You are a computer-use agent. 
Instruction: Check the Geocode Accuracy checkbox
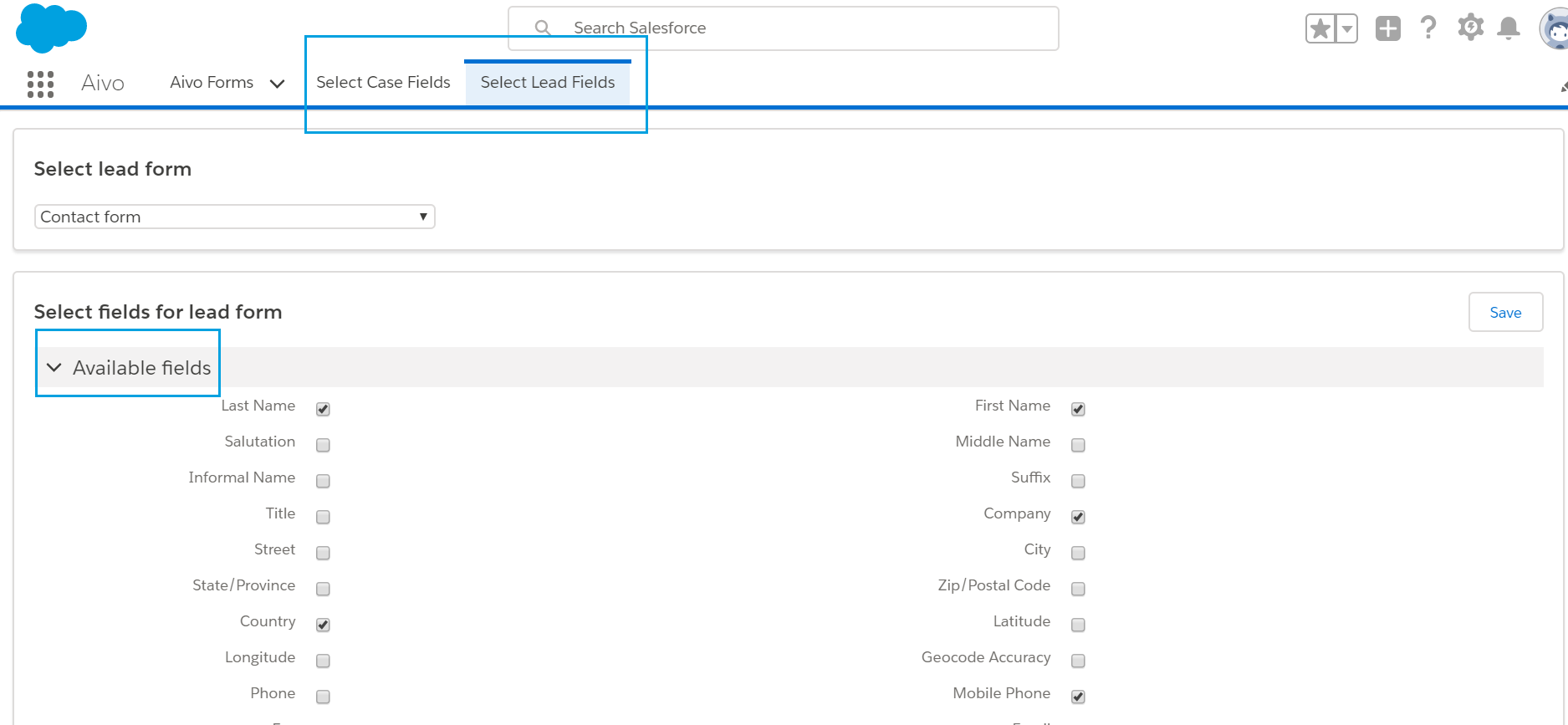(1078, 661)
